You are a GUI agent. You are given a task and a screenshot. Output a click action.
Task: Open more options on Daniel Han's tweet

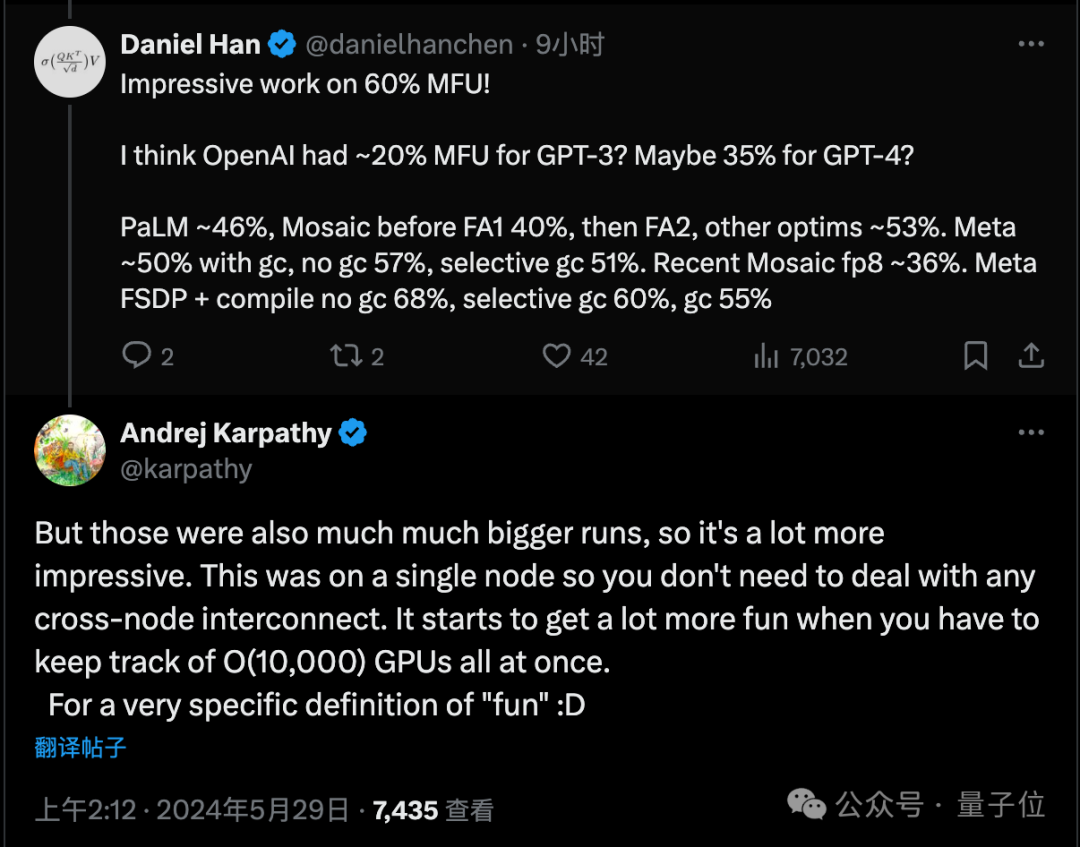tap(1031, 45)
